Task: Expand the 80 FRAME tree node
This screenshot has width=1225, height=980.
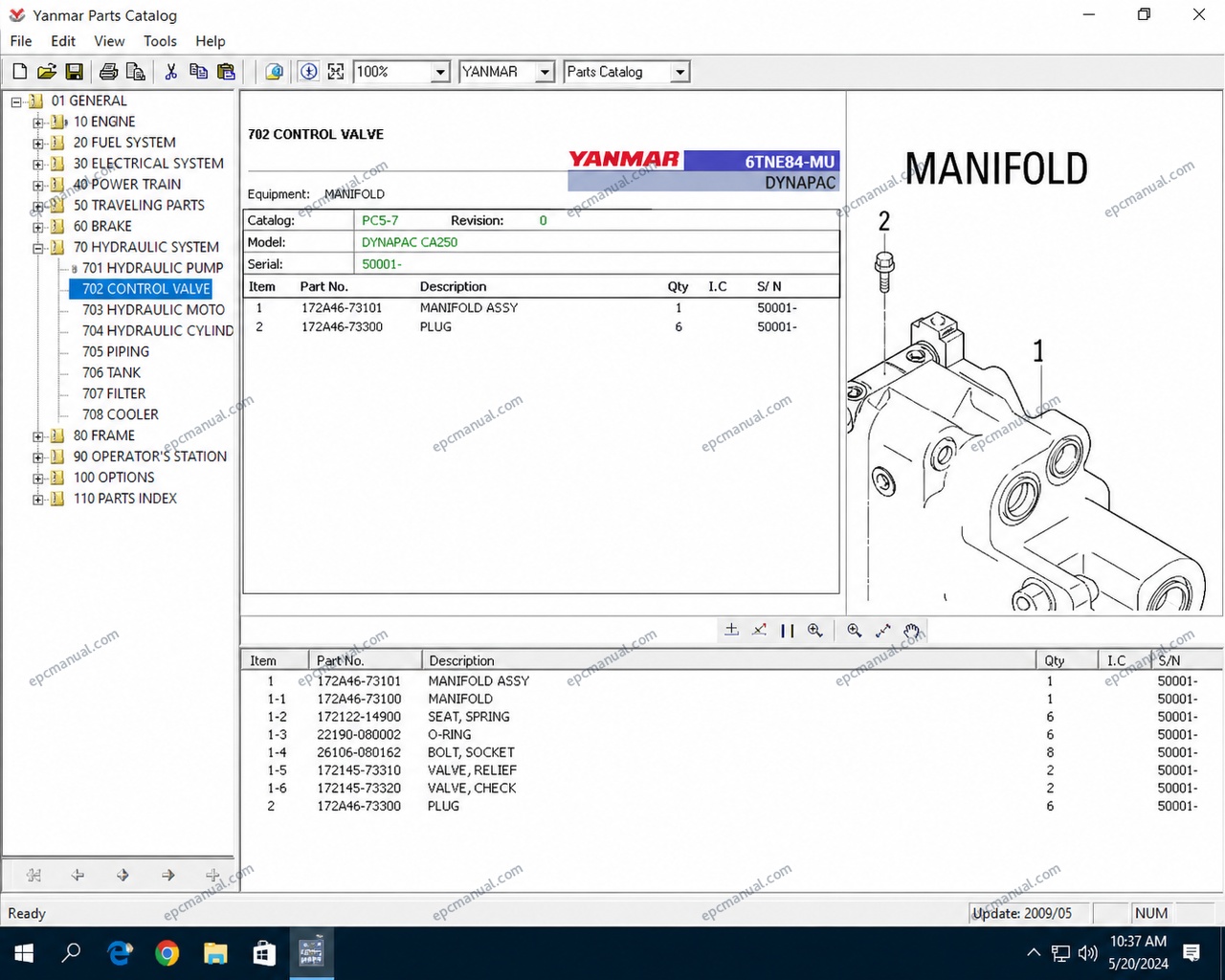Action: [38, 436]
